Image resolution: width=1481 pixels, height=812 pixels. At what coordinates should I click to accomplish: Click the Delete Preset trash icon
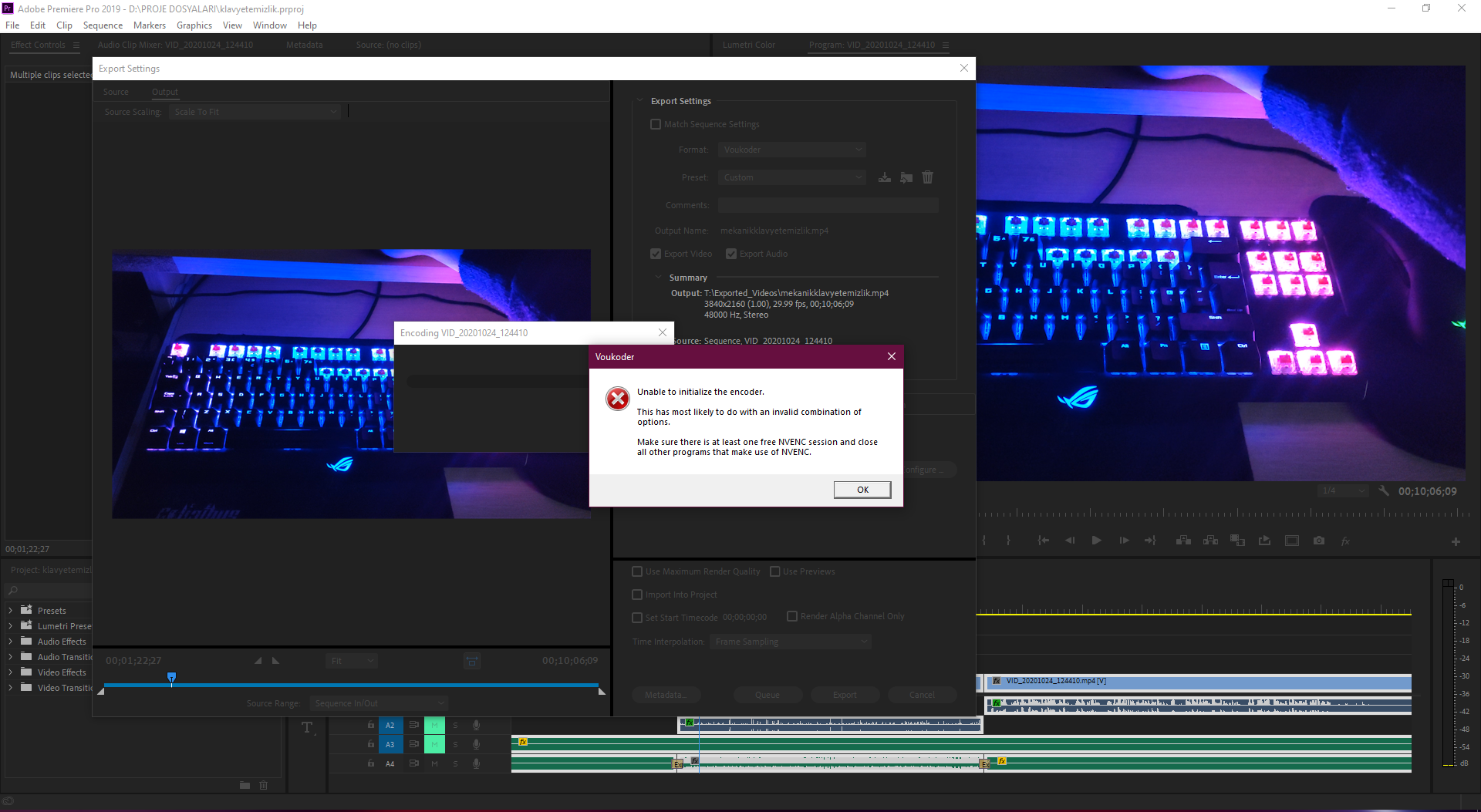928,177
